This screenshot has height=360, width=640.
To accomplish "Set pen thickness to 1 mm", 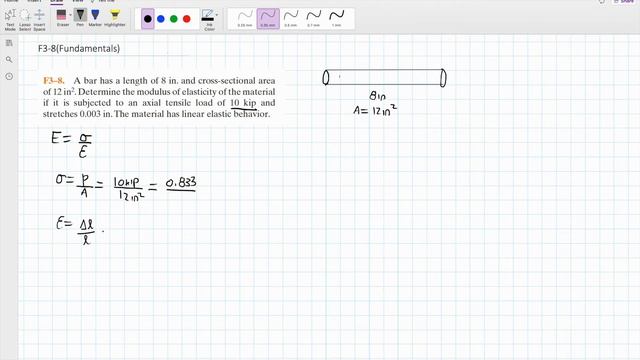I will (x=336, y=19).
